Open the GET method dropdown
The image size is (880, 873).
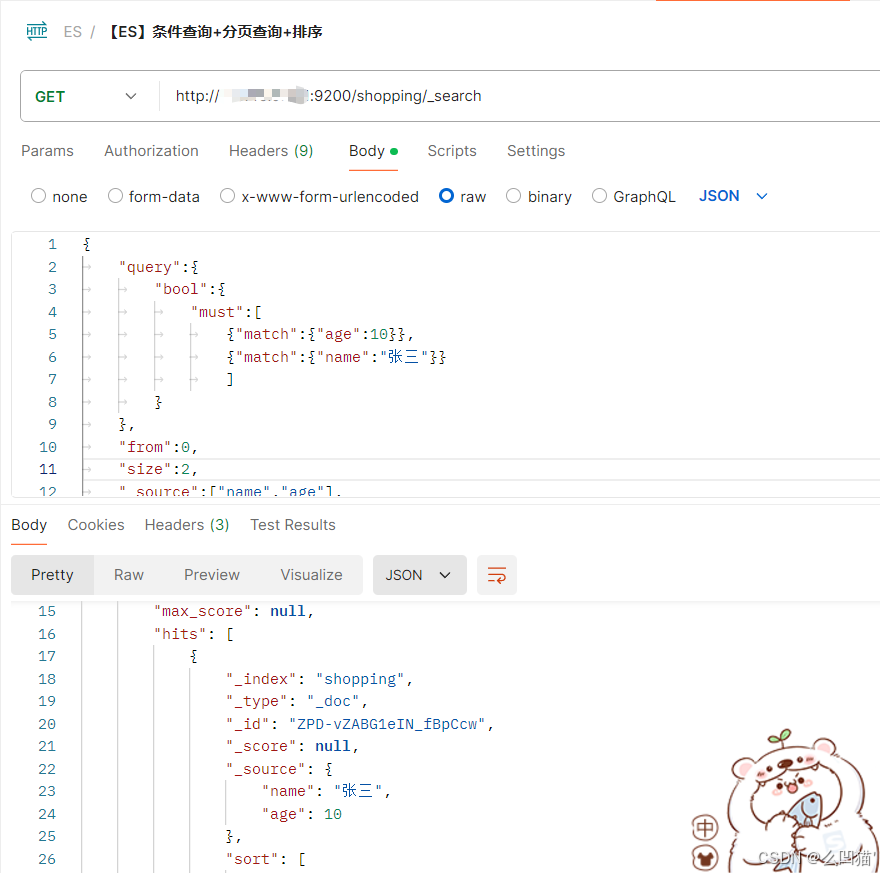(87, 96)
